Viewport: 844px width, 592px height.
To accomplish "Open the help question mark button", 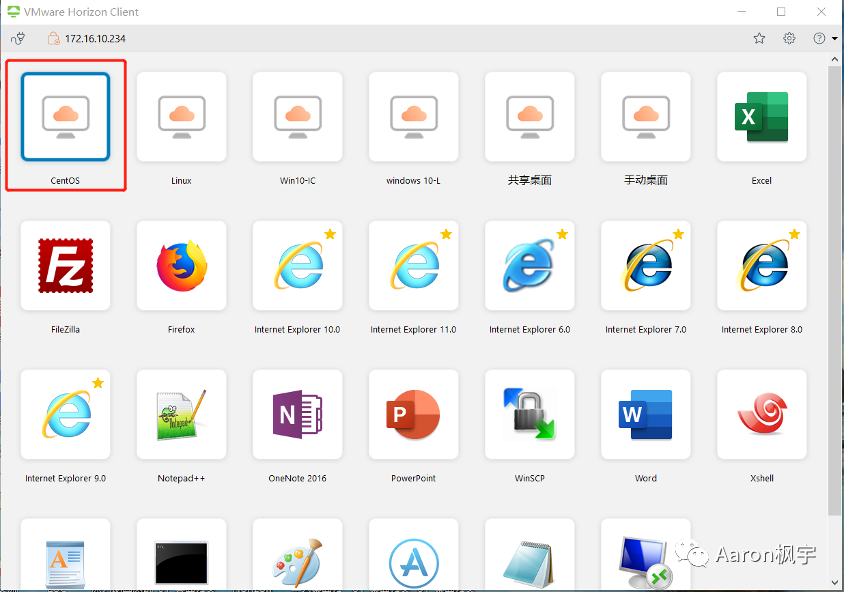I will point(819,38).
